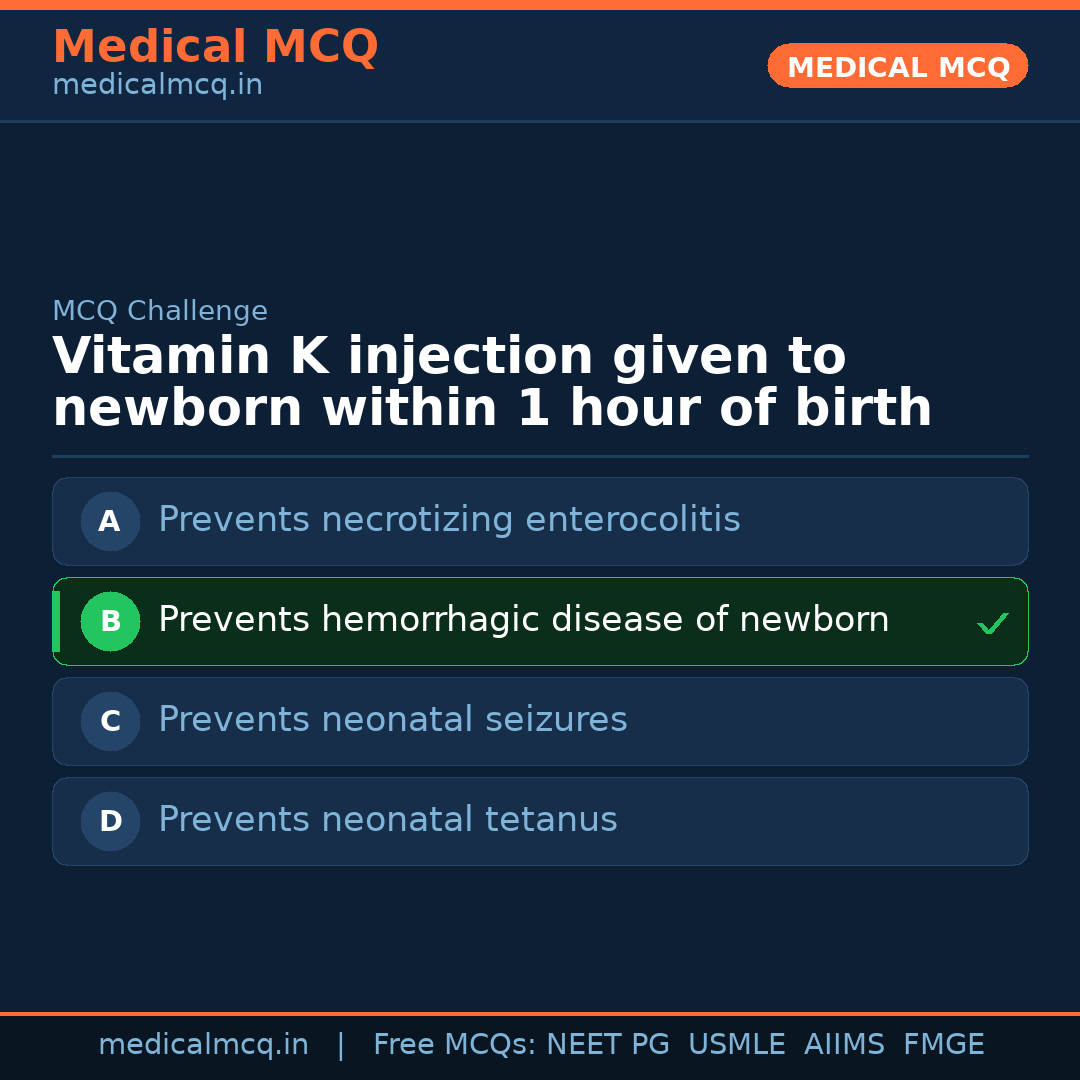Click Free MCQs text in footer
This screenshot has width=1080, height=1080.
coord(454,1045)
